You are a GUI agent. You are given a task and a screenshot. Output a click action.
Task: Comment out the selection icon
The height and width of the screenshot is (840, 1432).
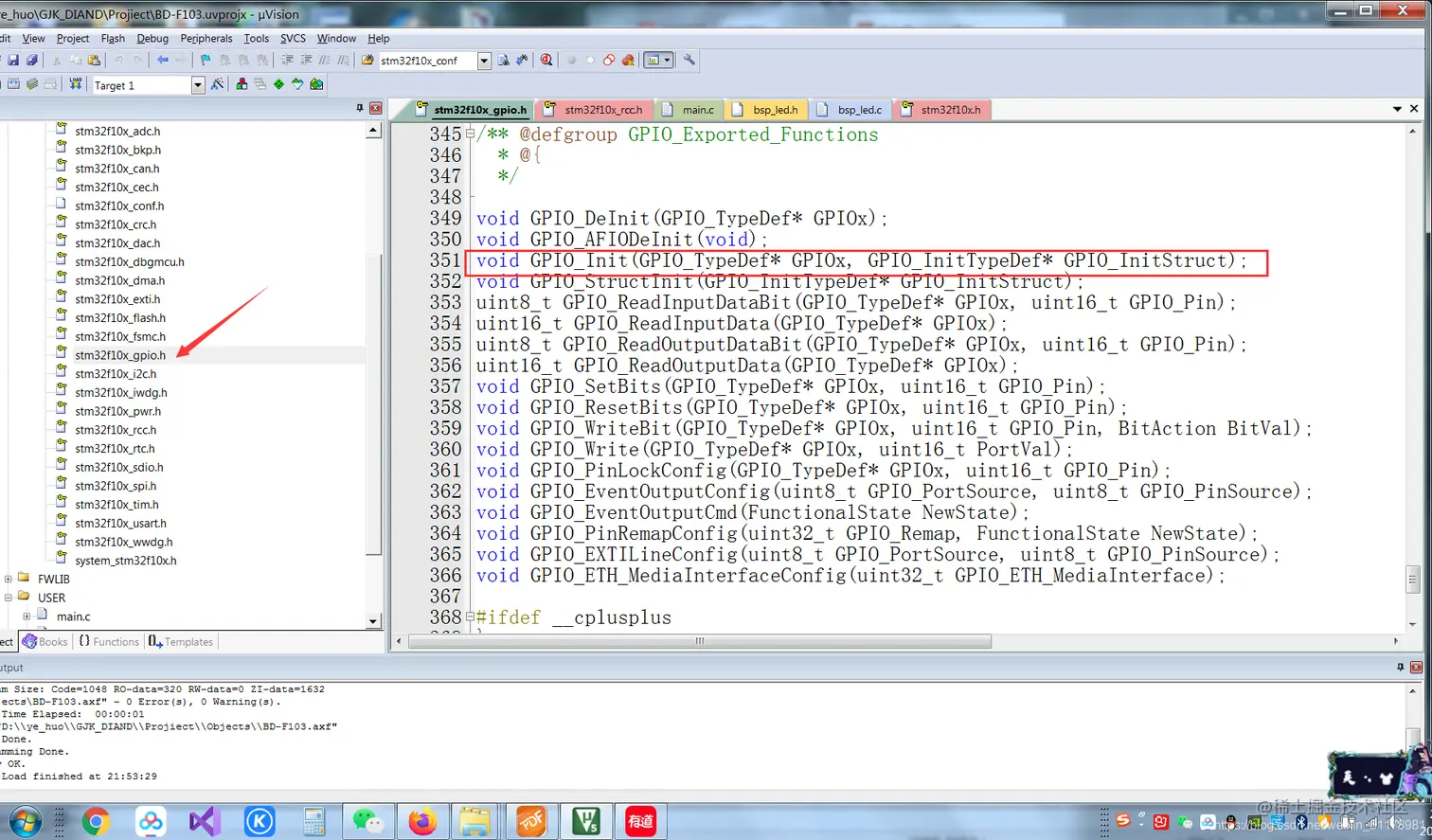[325, 60]
